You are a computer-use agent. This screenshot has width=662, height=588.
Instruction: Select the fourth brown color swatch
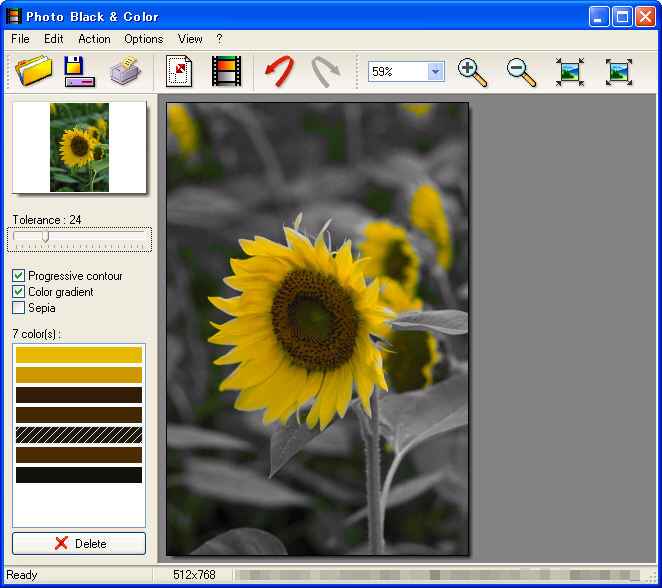click(79, 415)
